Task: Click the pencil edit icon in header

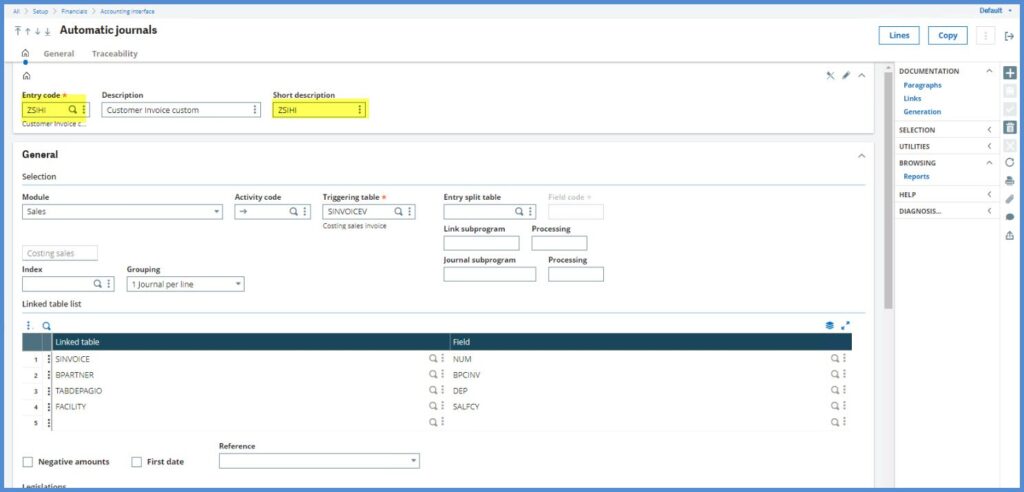Action: [x=846, y=75]
